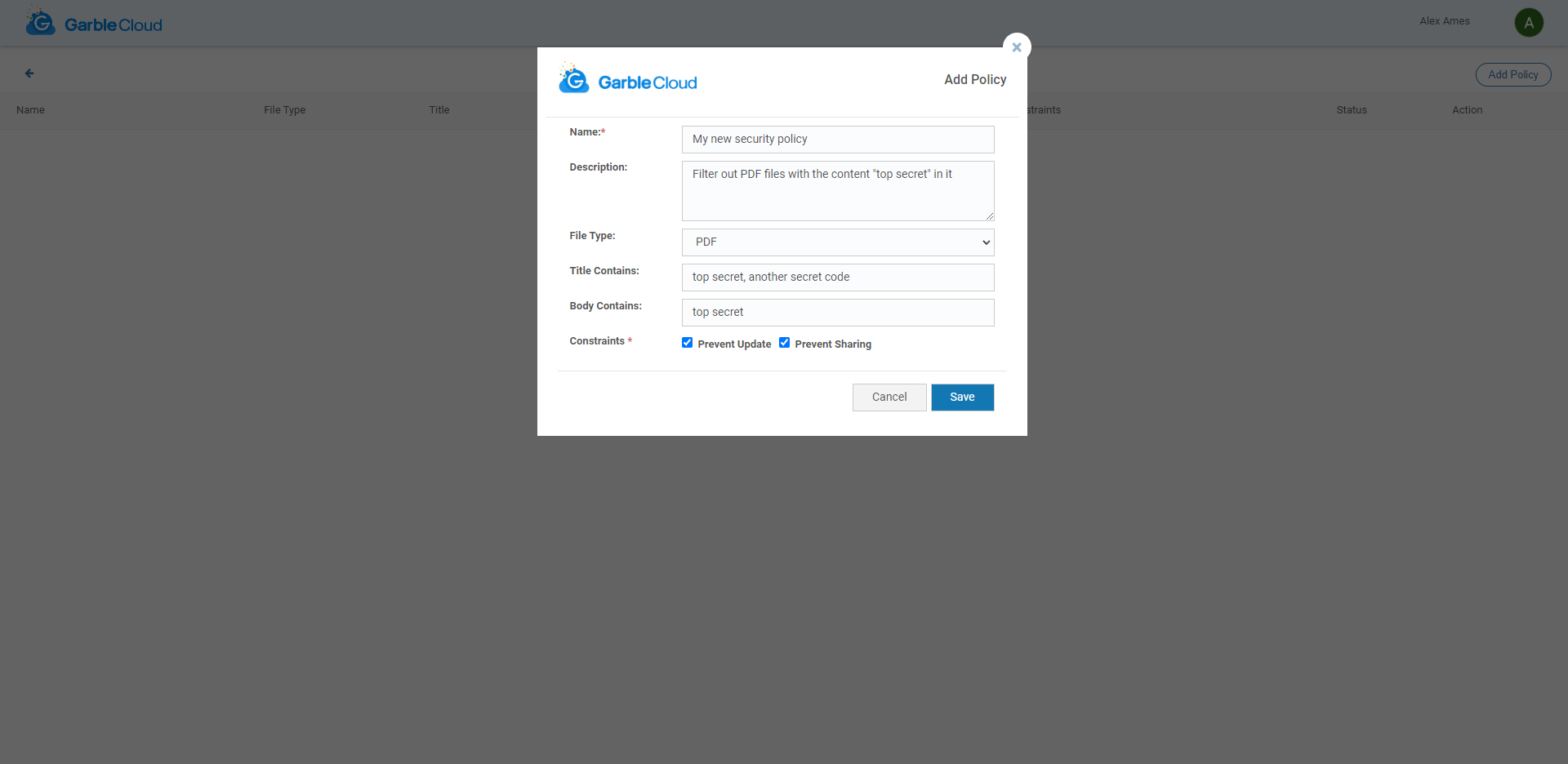Click the Add Policy button in the background page
Screen dimensions: 1568x764
(1513, 74)
